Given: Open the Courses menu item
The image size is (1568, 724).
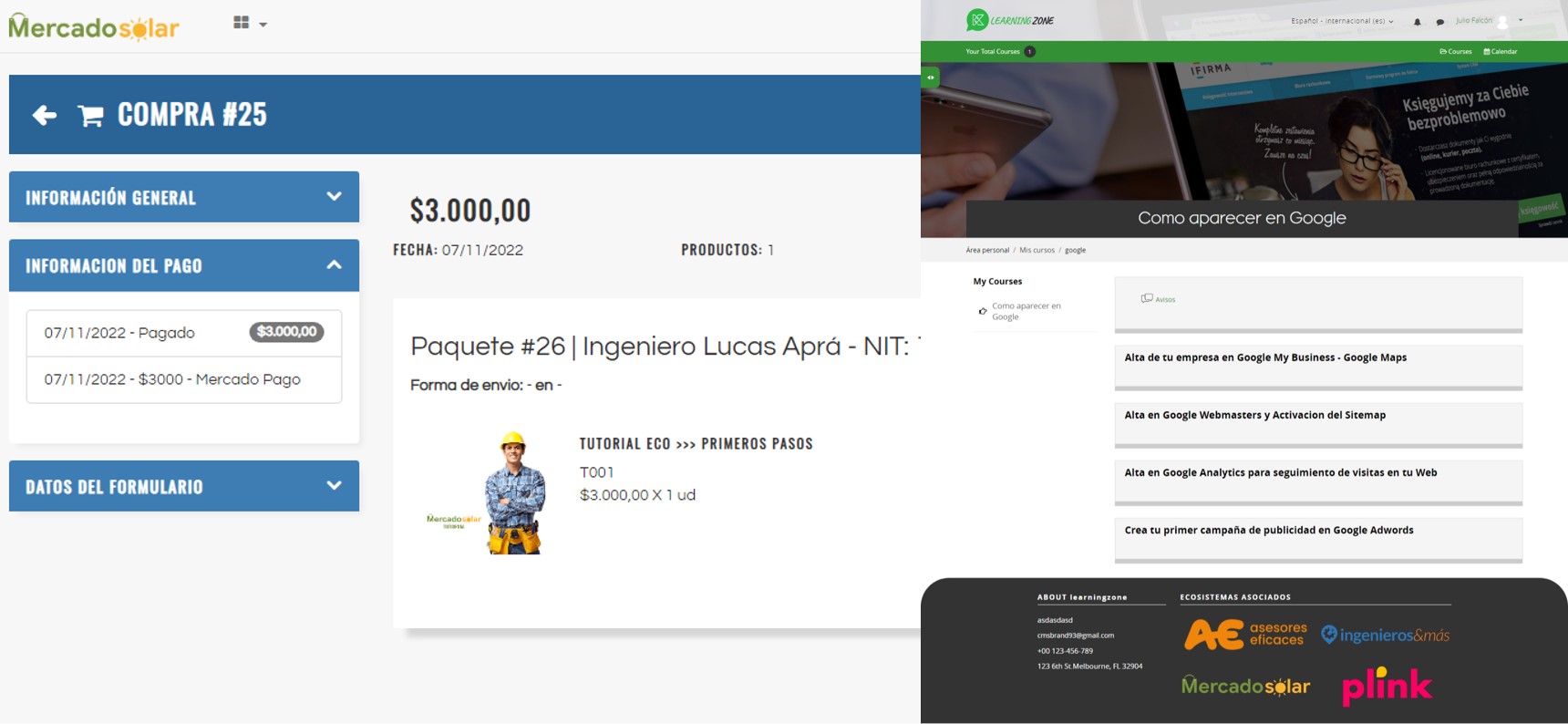Looking at the screenshot, I should 1456,52.
